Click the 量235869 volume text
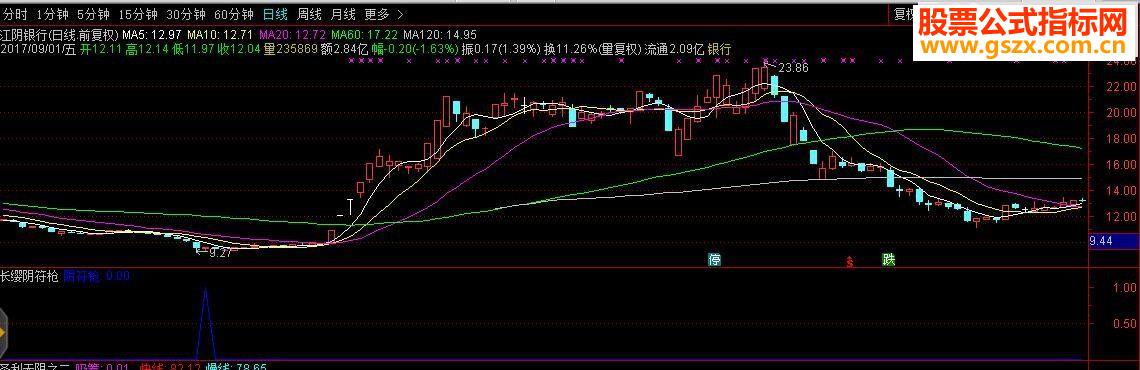This screenshot has width=1140, height=370. click(x=291, y=49)
